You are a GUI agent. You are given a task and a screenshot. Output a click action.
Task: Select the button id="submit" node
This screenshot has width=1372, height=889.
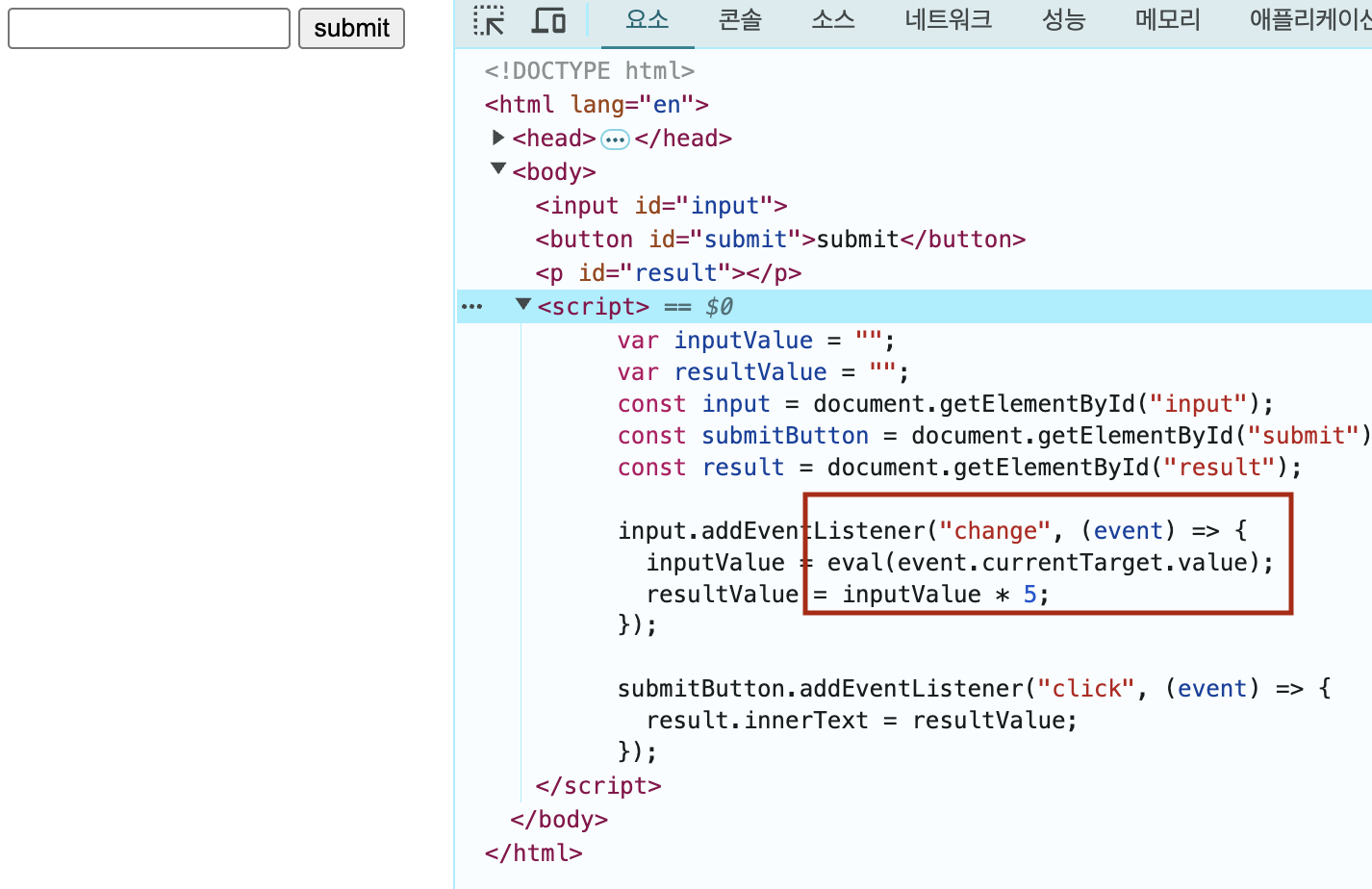pyautogui.click(x=780, y=240)
